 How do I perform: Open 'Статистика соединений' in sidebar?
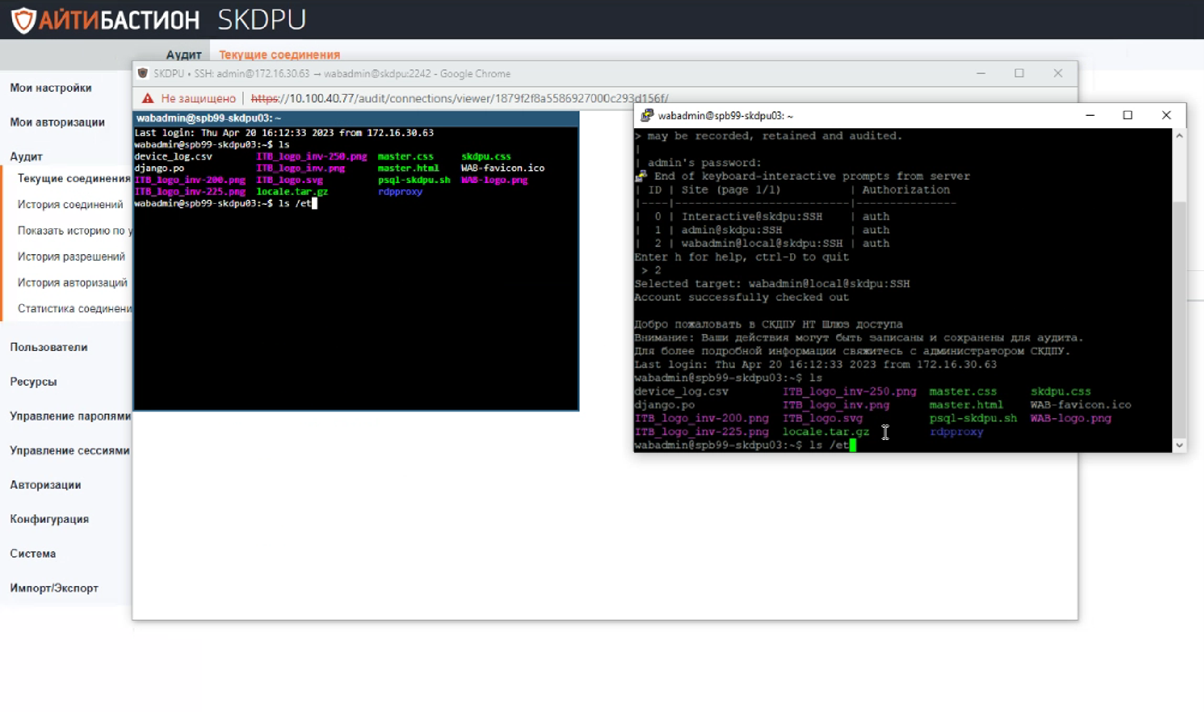74,308
